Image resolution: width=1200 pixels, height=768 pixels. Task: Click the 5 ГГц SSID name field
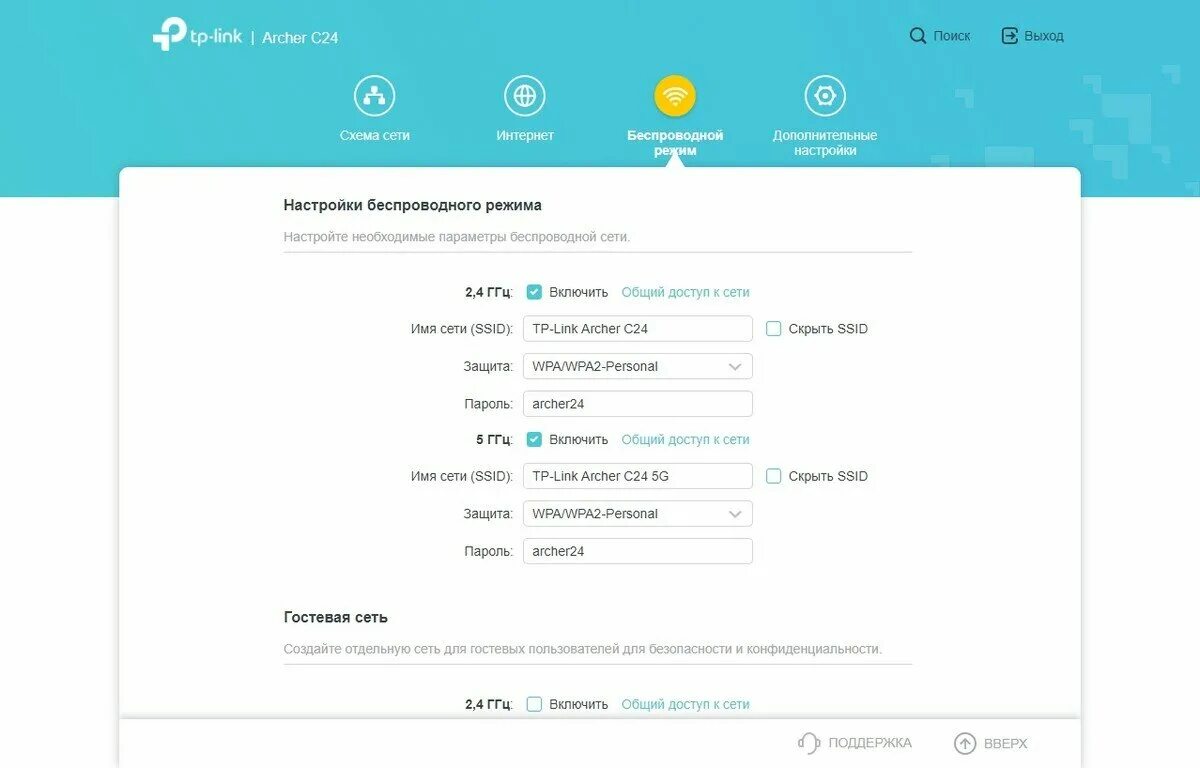(638, 476)
